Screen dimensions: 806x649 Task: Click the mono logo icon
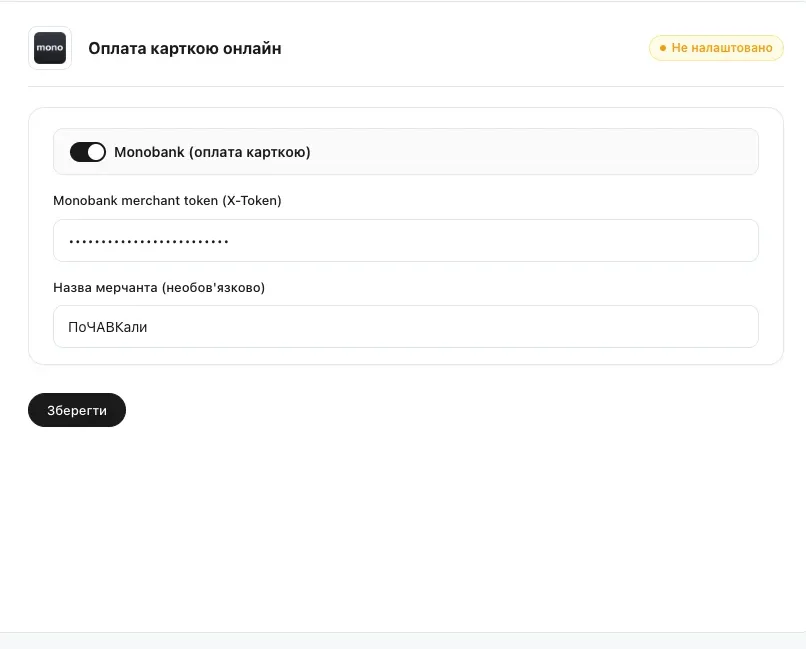(50, 48)
